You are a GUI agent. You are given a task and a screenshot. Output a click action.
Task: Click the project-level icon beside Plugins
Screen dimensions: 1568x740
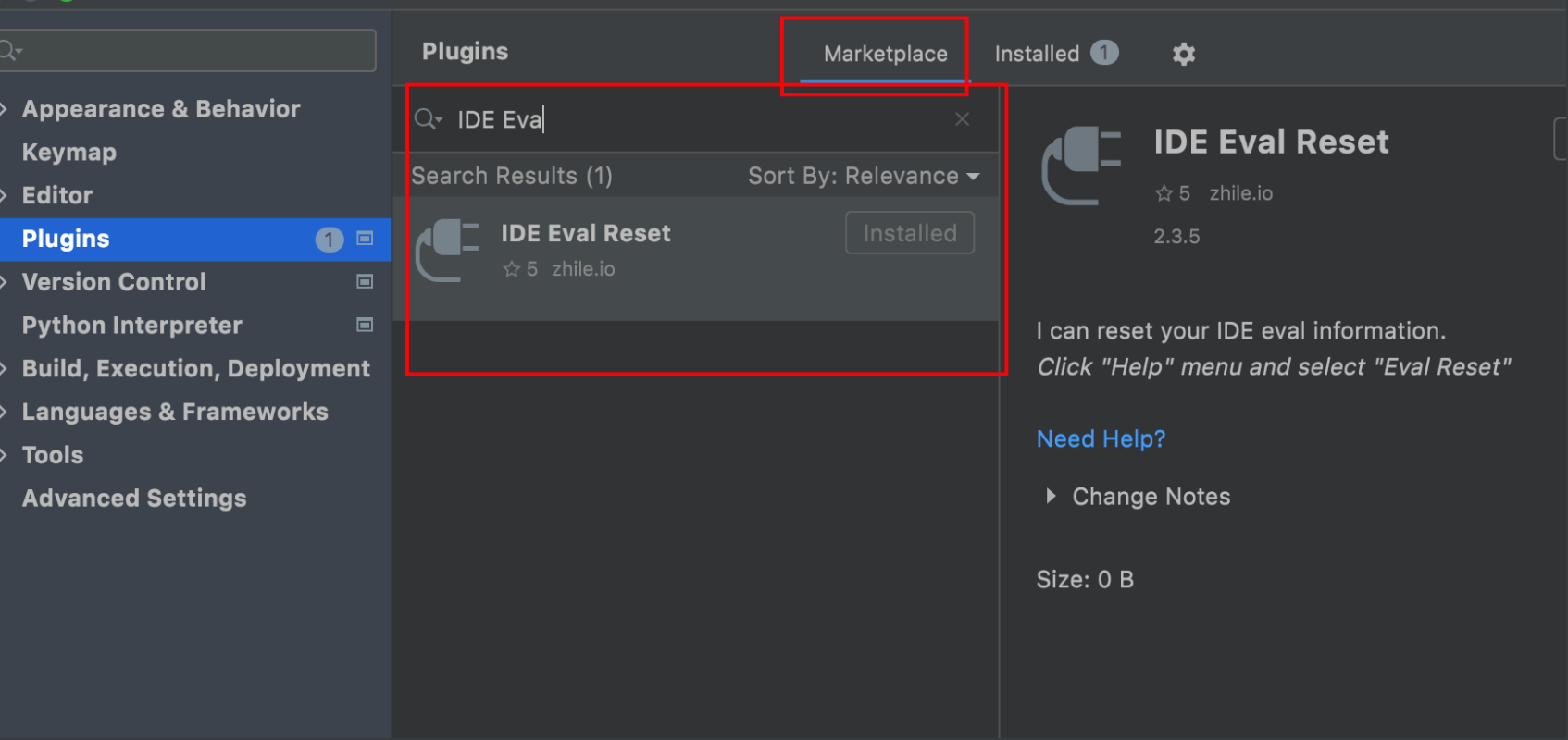[365, 239]
